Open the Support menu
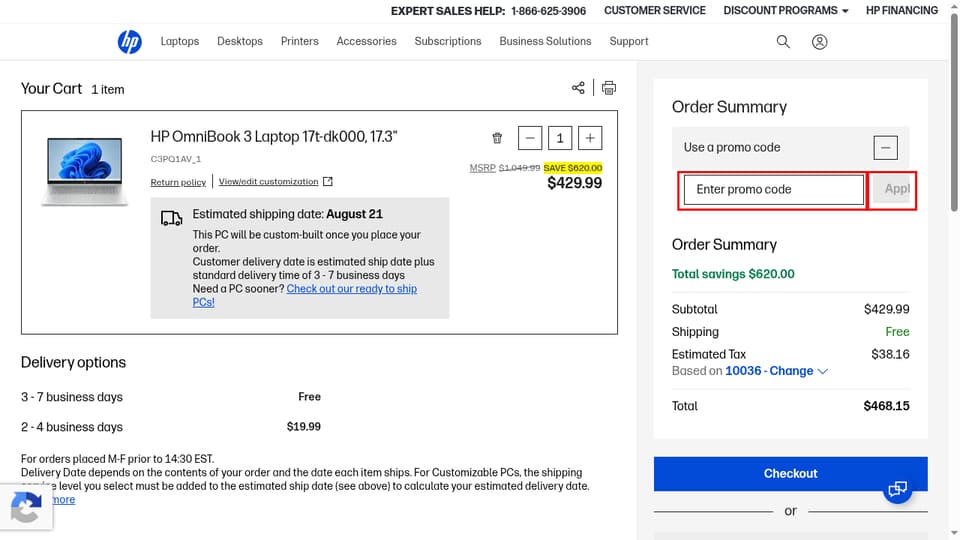Viewport: 960px width, 540px height. pos(628,41)
